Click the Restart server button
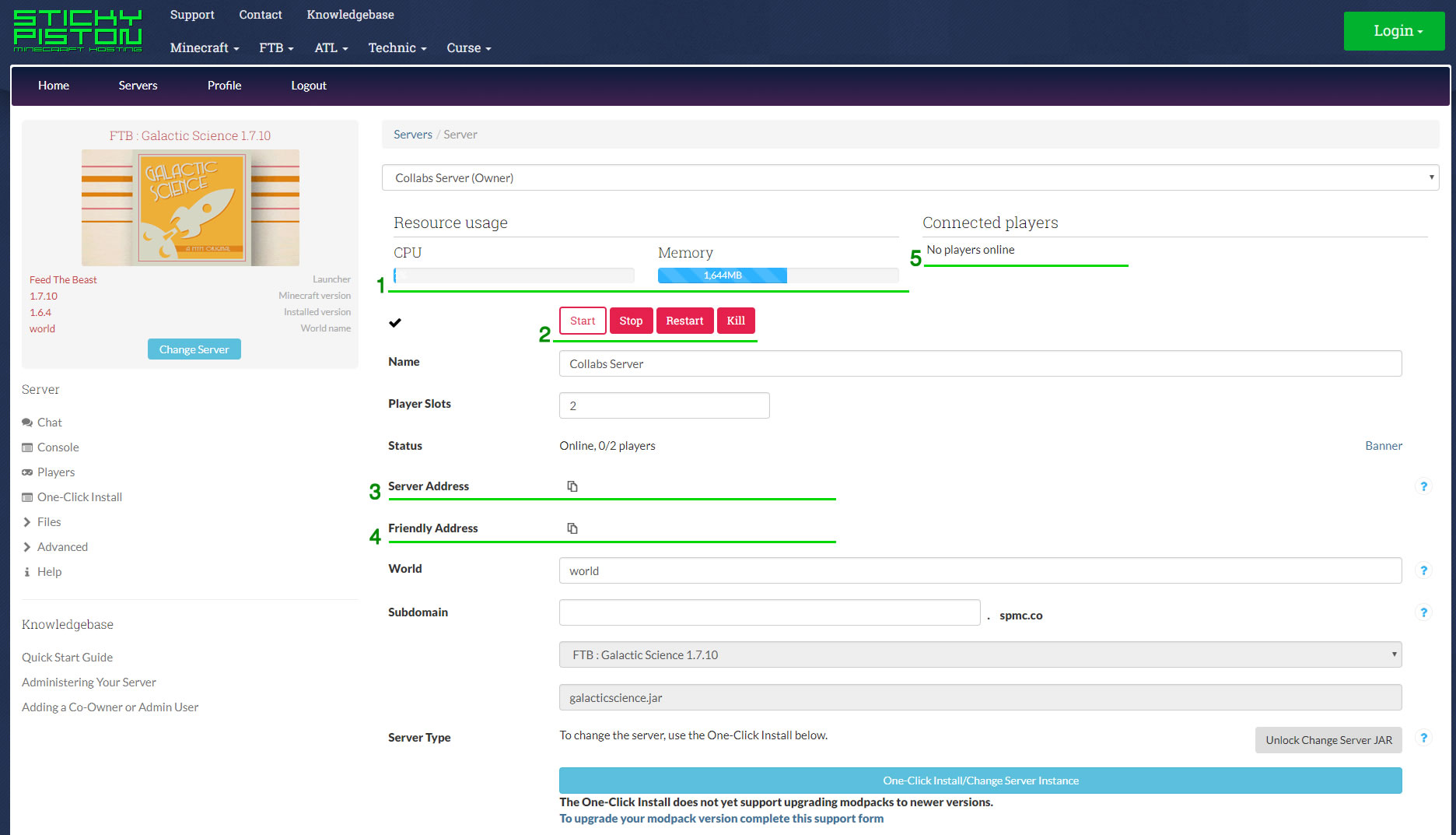1456x835 pixels. 684,321
